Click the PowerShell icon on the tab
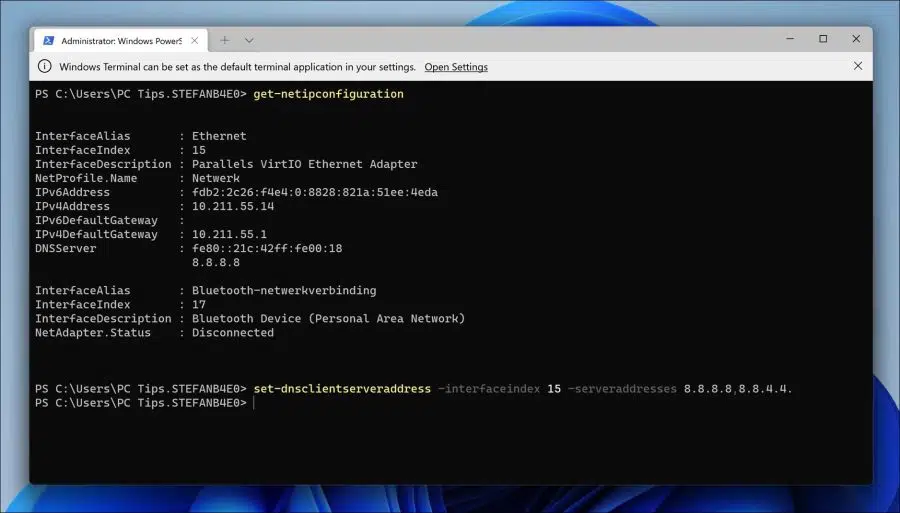Screen dimensions: 900x513 tap(49, 41)
